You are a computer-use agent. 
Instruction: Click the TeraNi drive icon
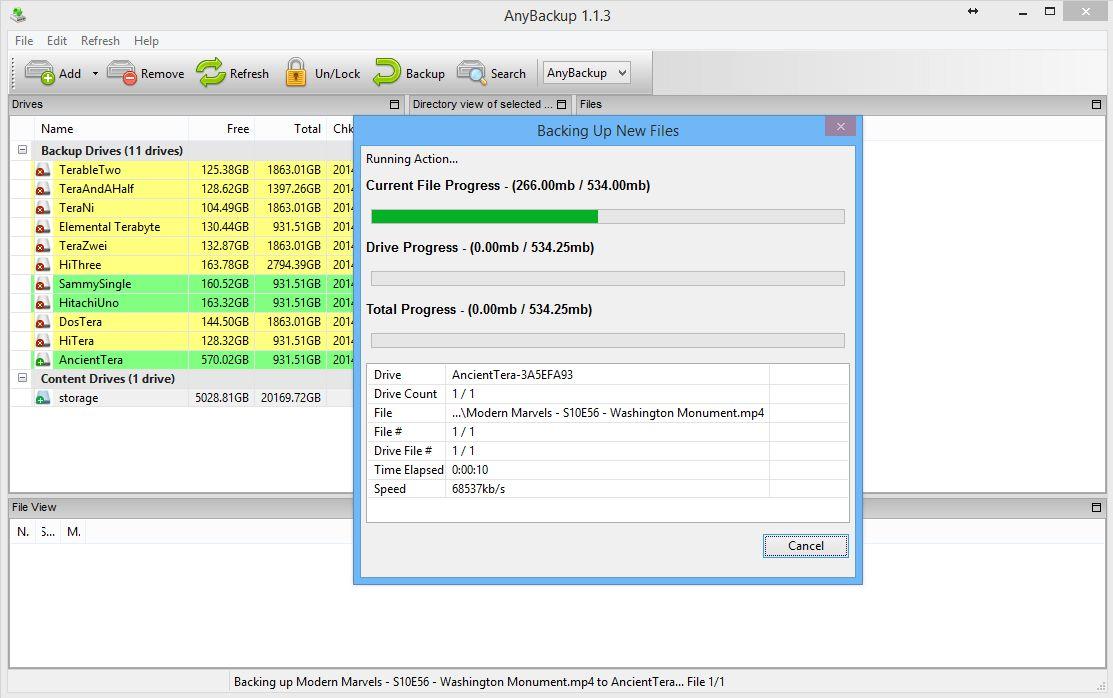point(43,207)
